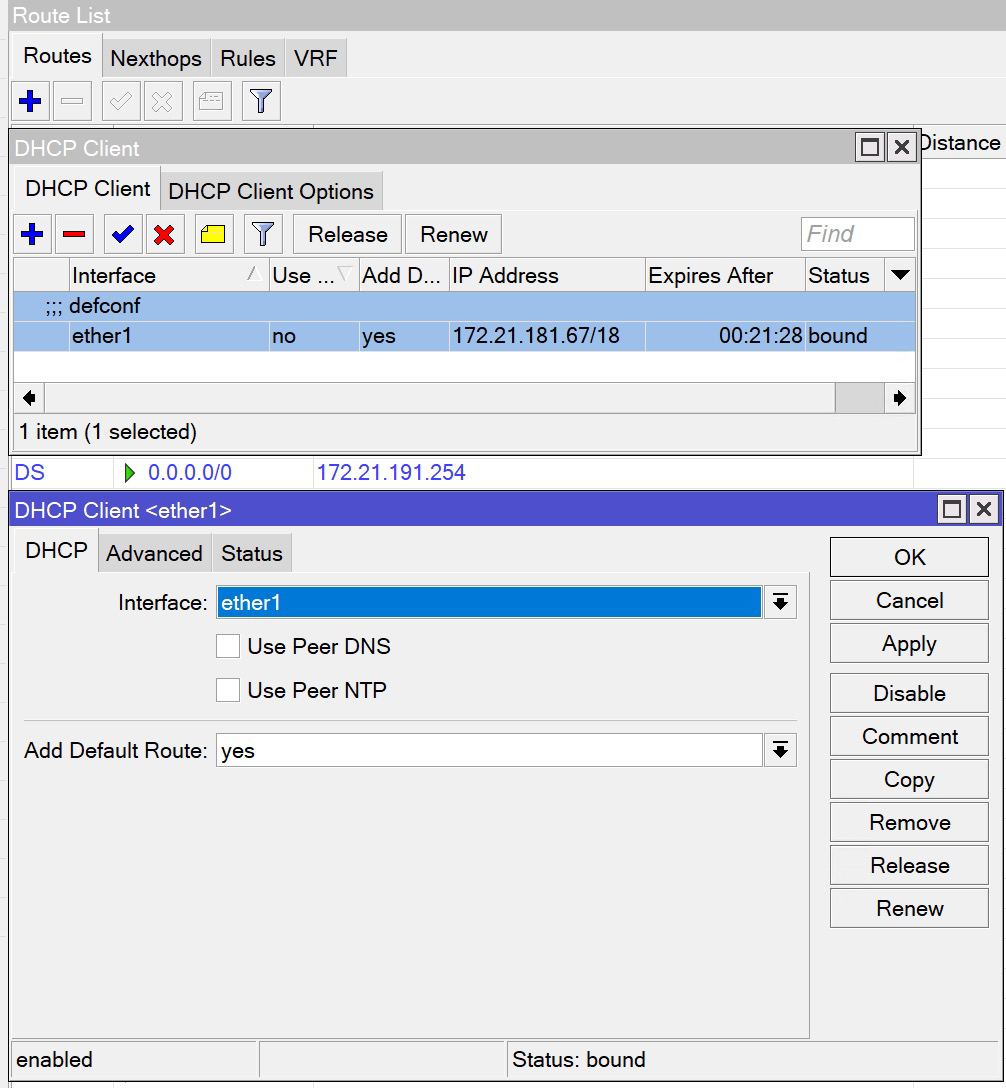Switch to the Nexthops tab
The height and width of the screenshot is (1088, 1006).
click(x=156, y=58)
